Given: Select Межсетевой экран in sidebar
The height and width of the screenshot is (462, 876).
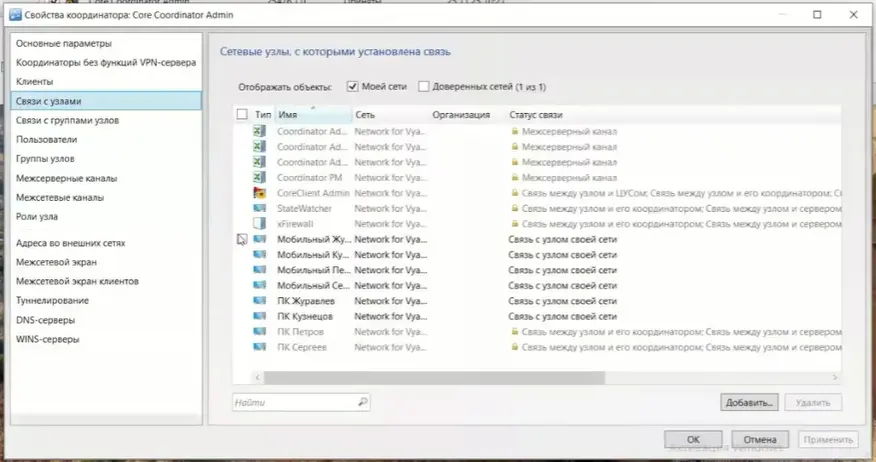Looking at the screenshot, I should click(x=106, y=262).
